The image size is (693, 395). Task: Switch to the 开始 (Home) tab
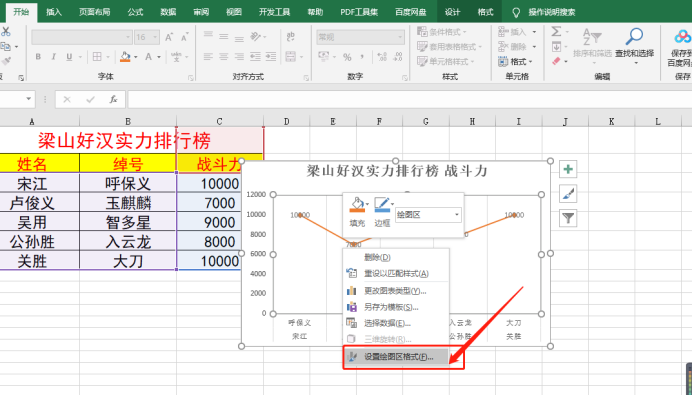tap(21, 12)
